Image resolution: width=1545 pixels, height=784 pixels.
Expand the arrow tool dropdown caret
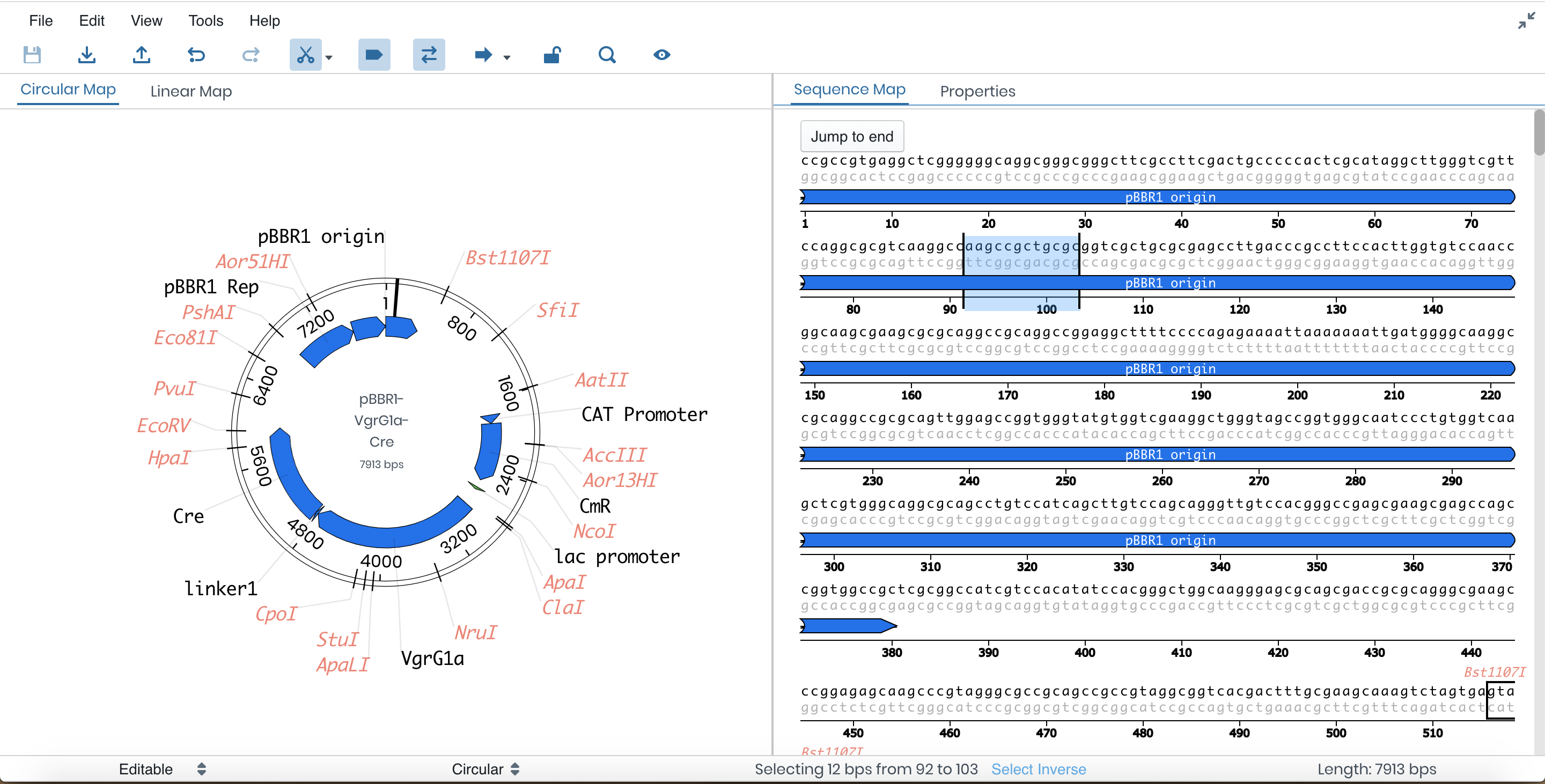tap(507, 57)
